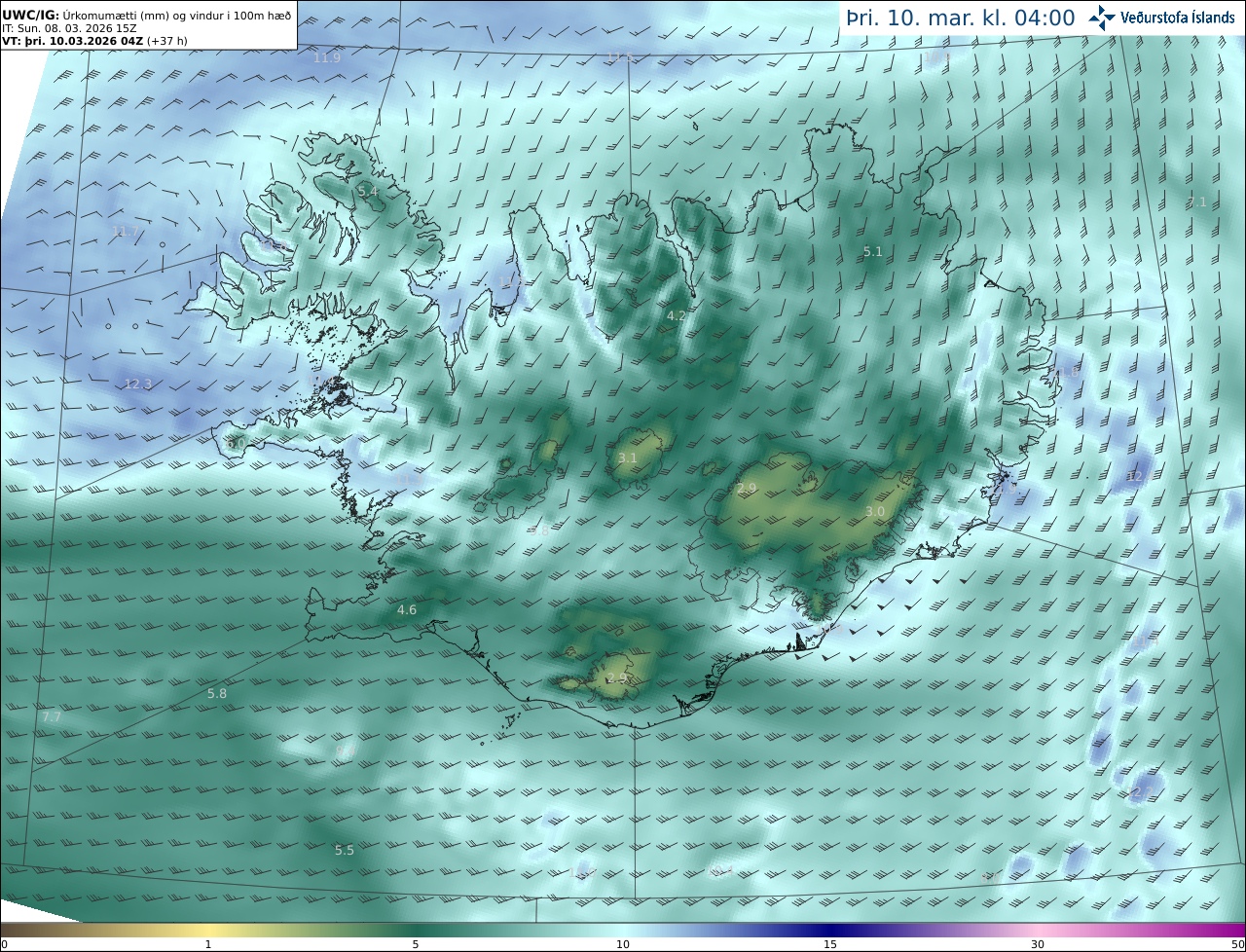The image size is (1246, 952).
Task: Click the 5.4 value on the Westfjords
Action: click(x=368, y=192)
